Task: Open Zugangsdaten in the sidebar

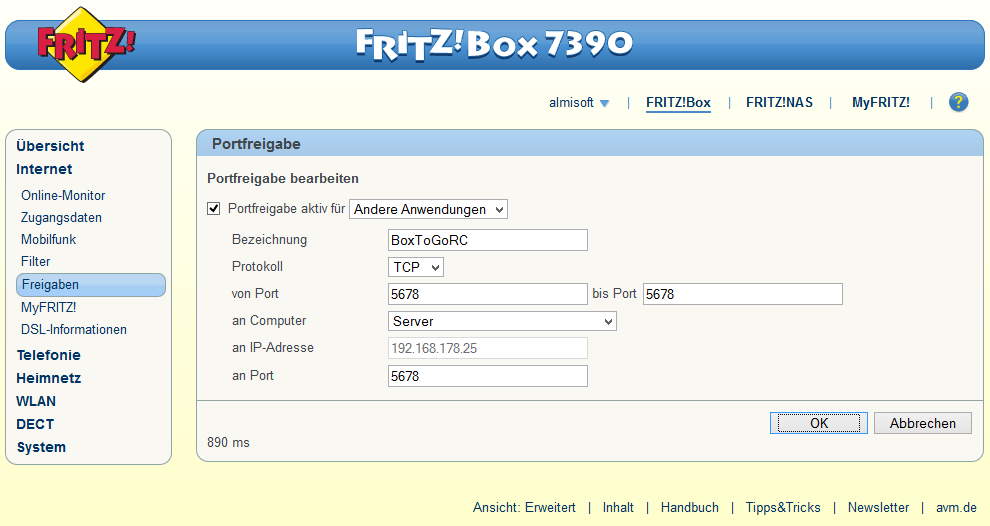Action: click(61, 218)
